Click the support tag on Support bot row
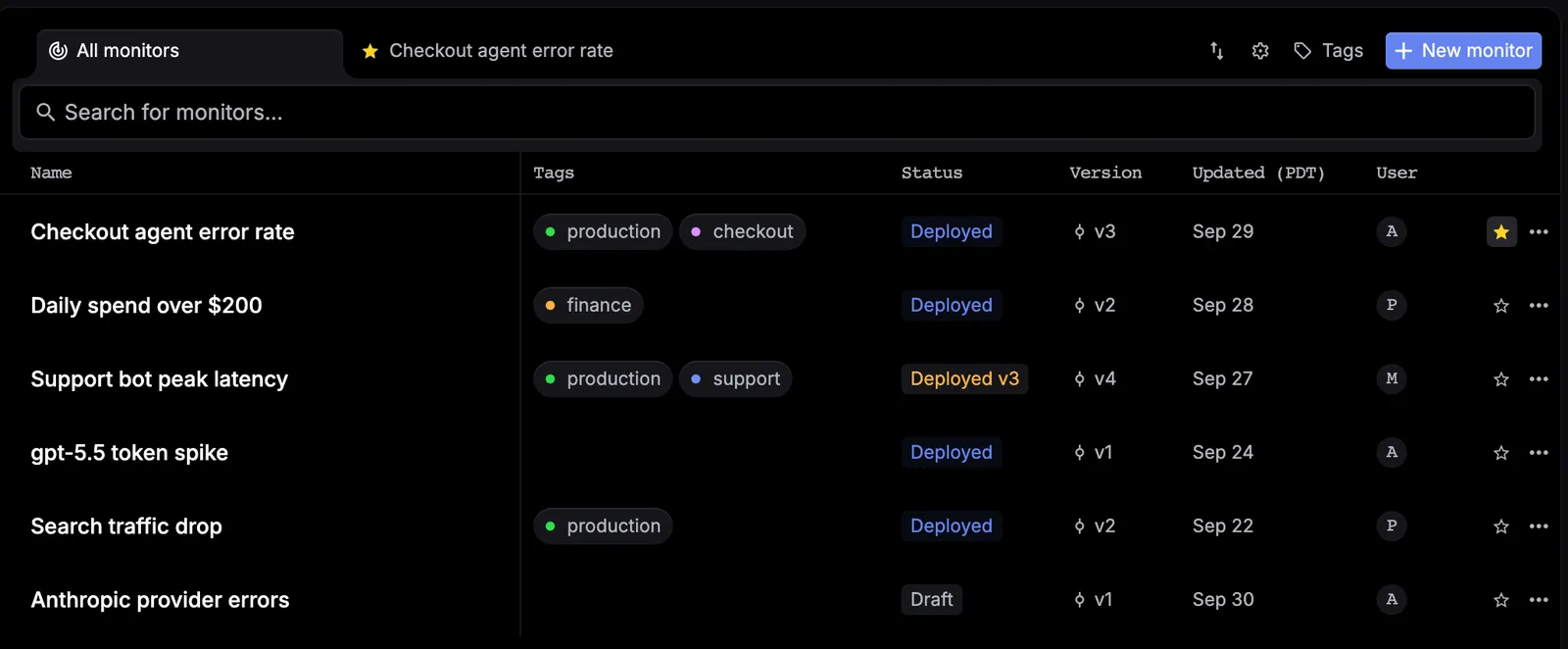 (x=735, y=378)
